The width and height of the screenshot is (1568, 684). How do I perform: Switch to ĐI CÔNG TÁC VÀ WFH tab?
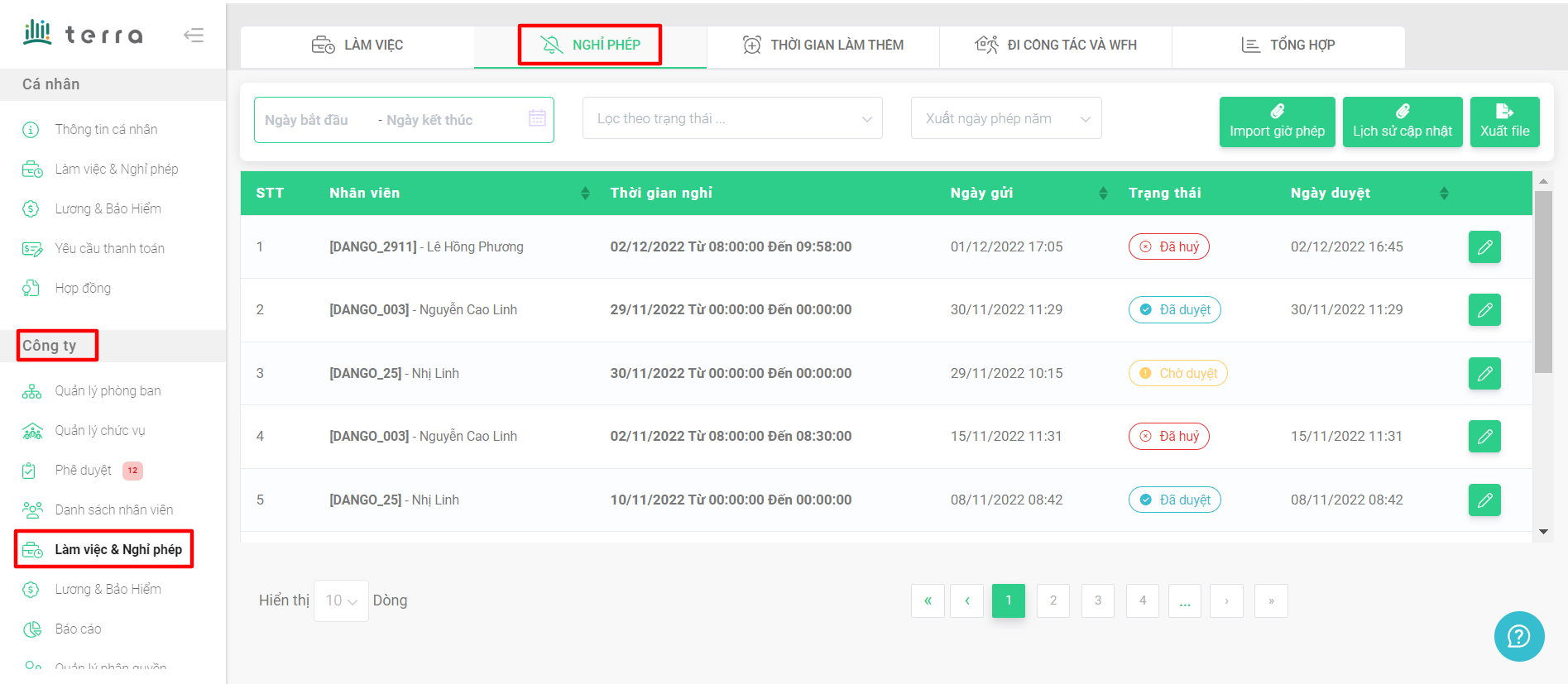[x=1056, y=45]
